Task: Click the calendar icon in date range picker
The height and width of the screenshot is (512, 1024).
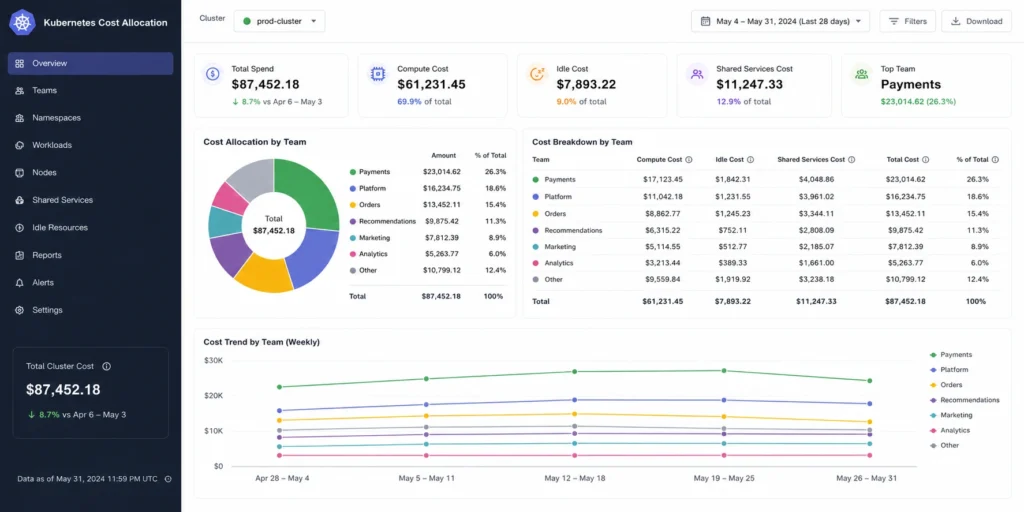Action: pos(705,21)
